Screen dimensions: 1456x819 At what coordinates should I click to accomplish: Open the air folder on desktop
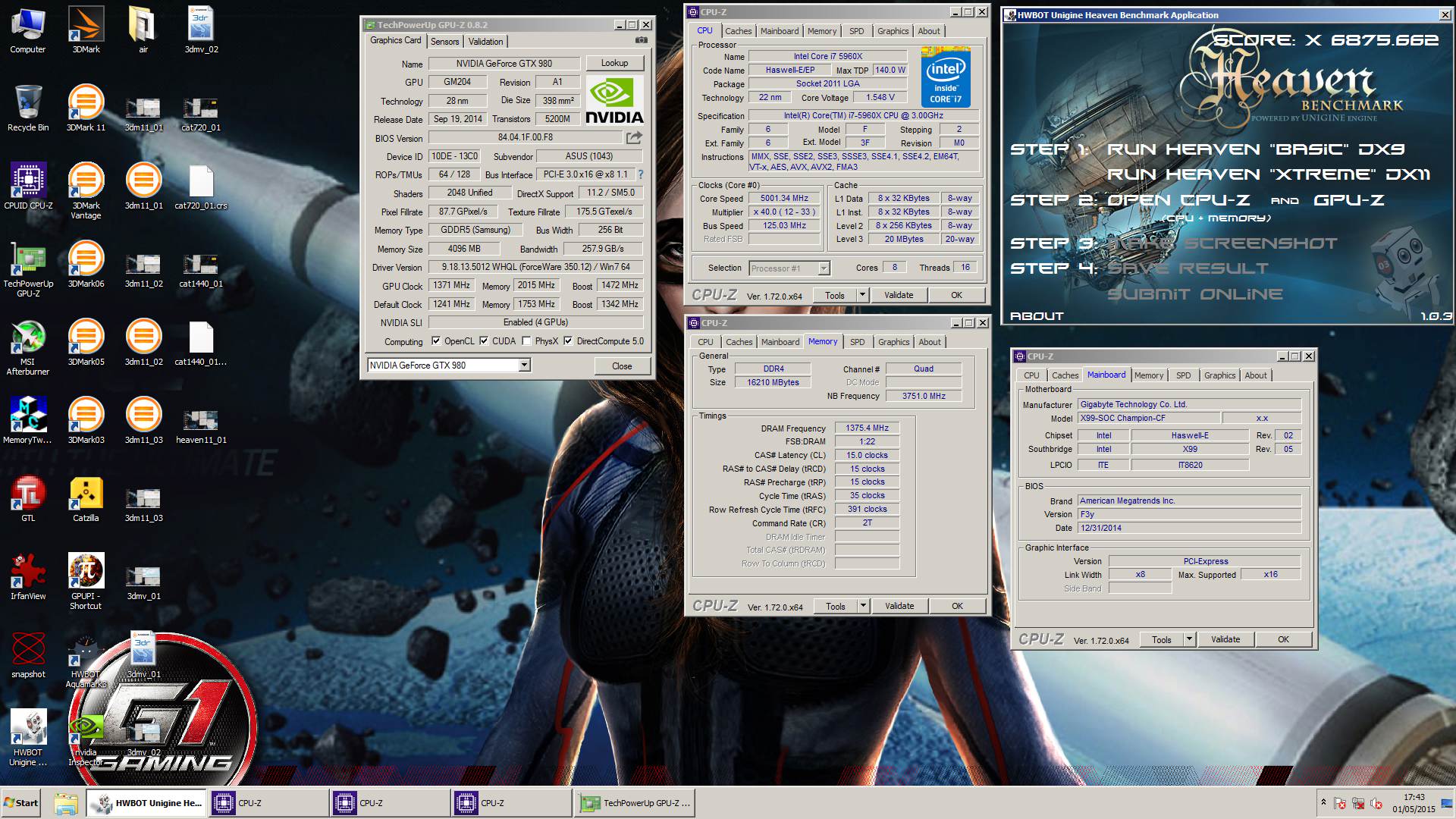[x=143, y=30]
